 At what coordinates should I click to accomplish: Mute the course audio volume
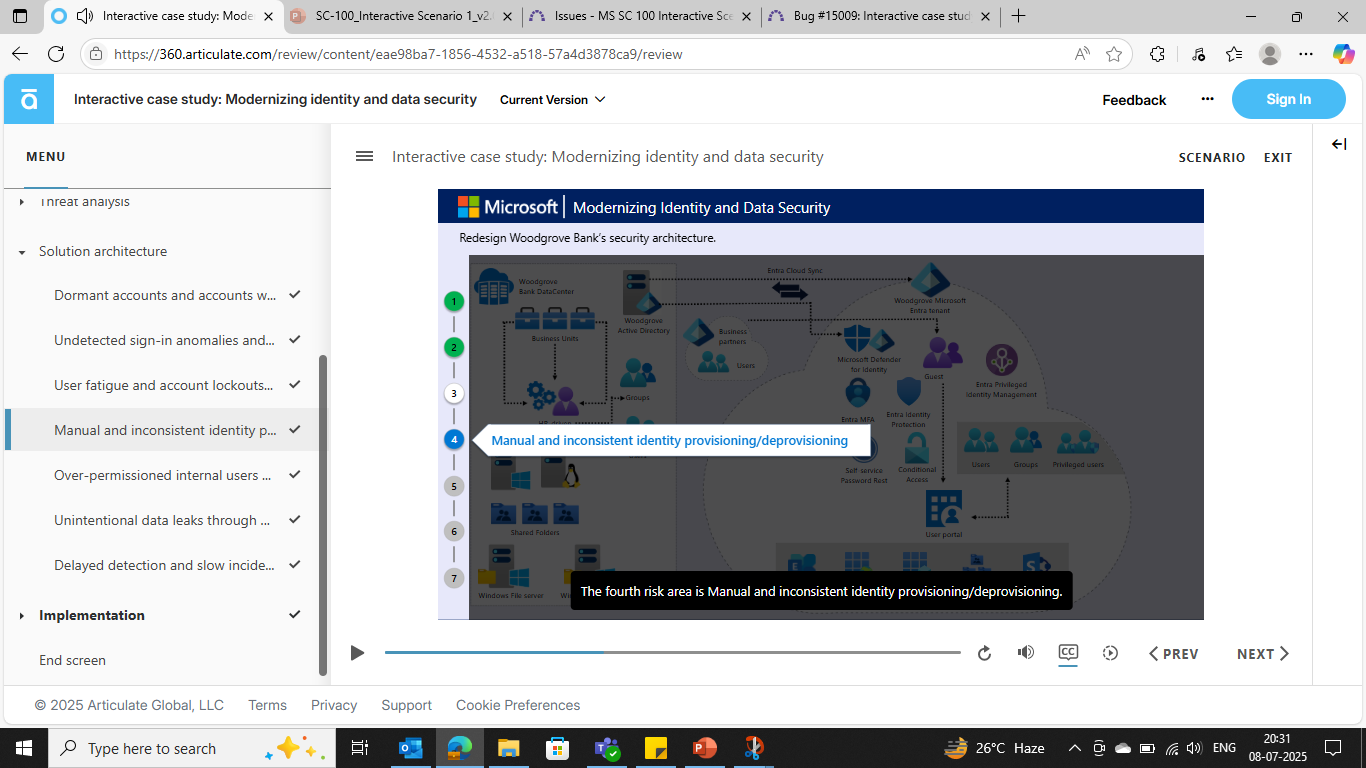(x=1026, y=652)
